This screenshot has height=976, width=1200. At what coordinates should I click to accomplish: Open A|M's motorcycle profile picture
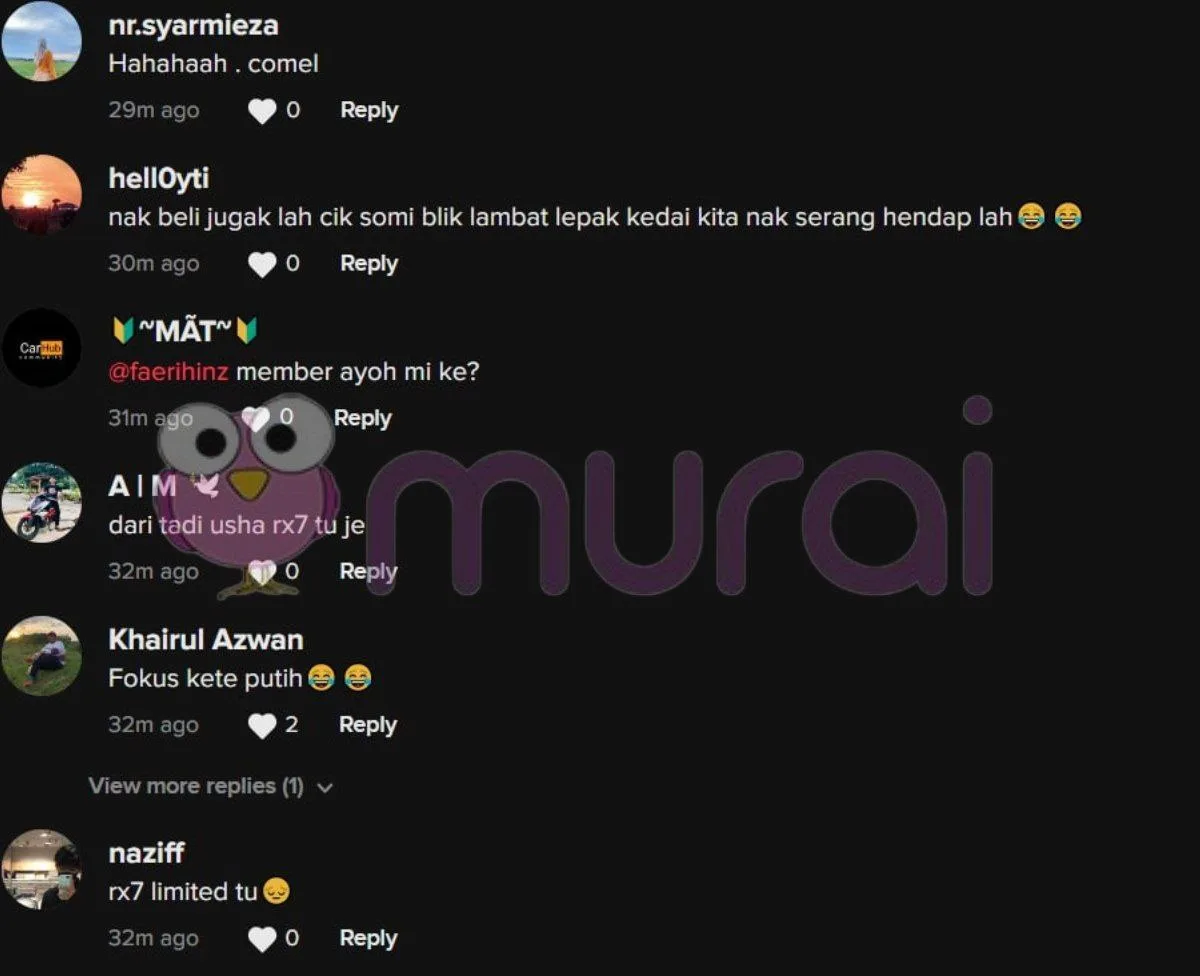42,502
